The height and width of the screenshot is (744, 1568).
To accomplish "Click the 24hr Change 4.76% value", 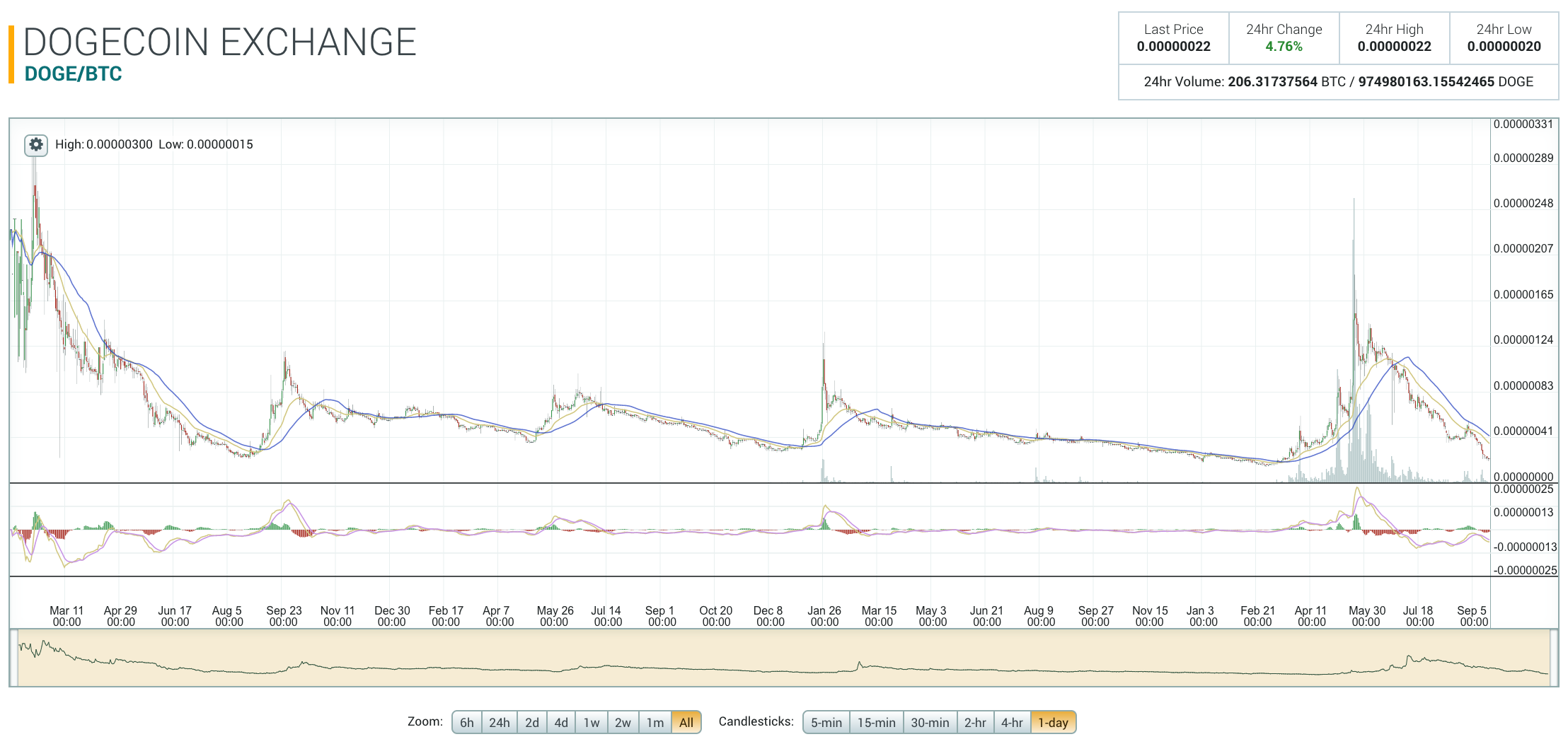I will [1284, 47].
